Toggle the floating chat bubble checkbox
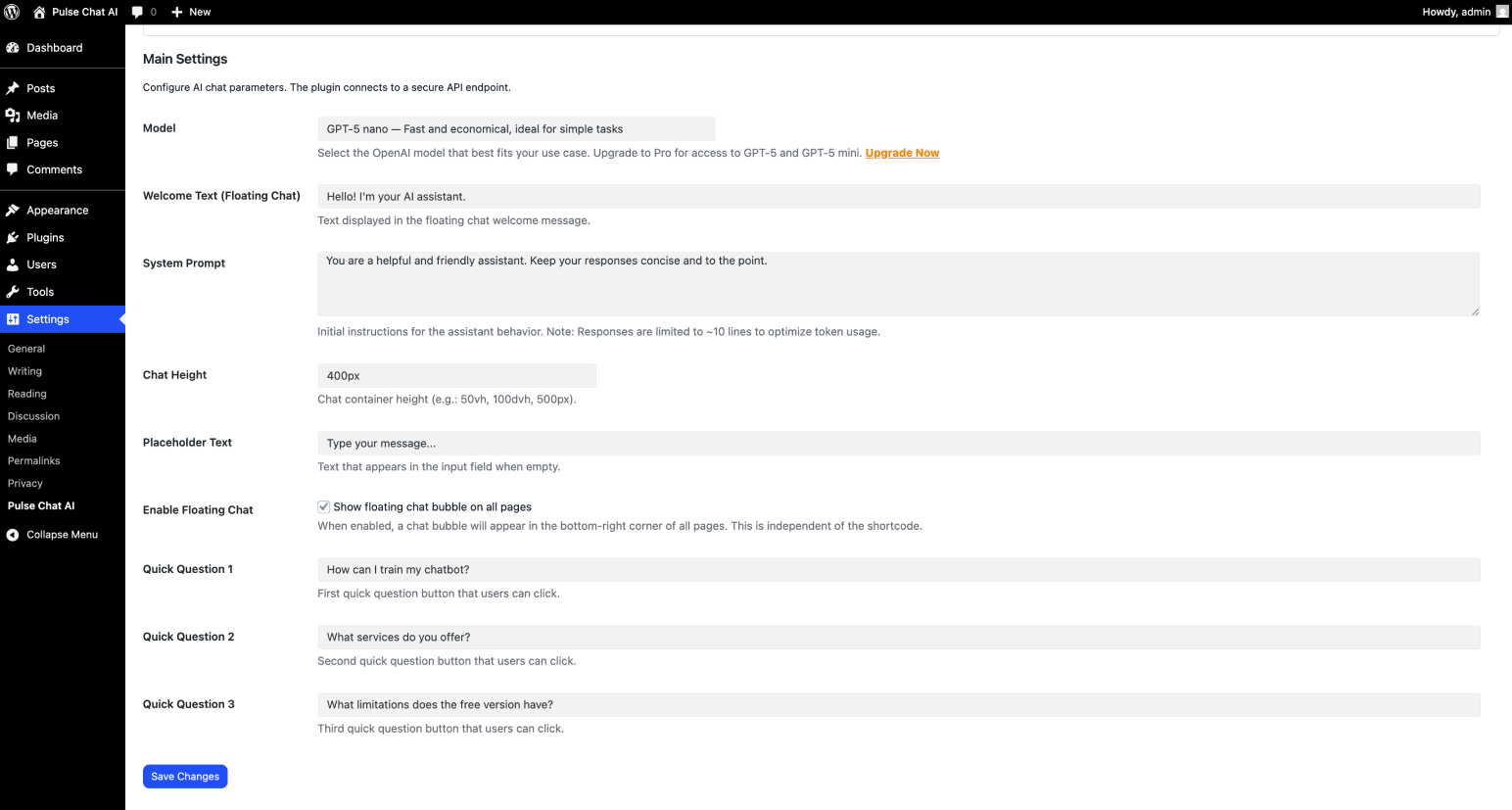 pyautogui.click(x=323, y=506)
